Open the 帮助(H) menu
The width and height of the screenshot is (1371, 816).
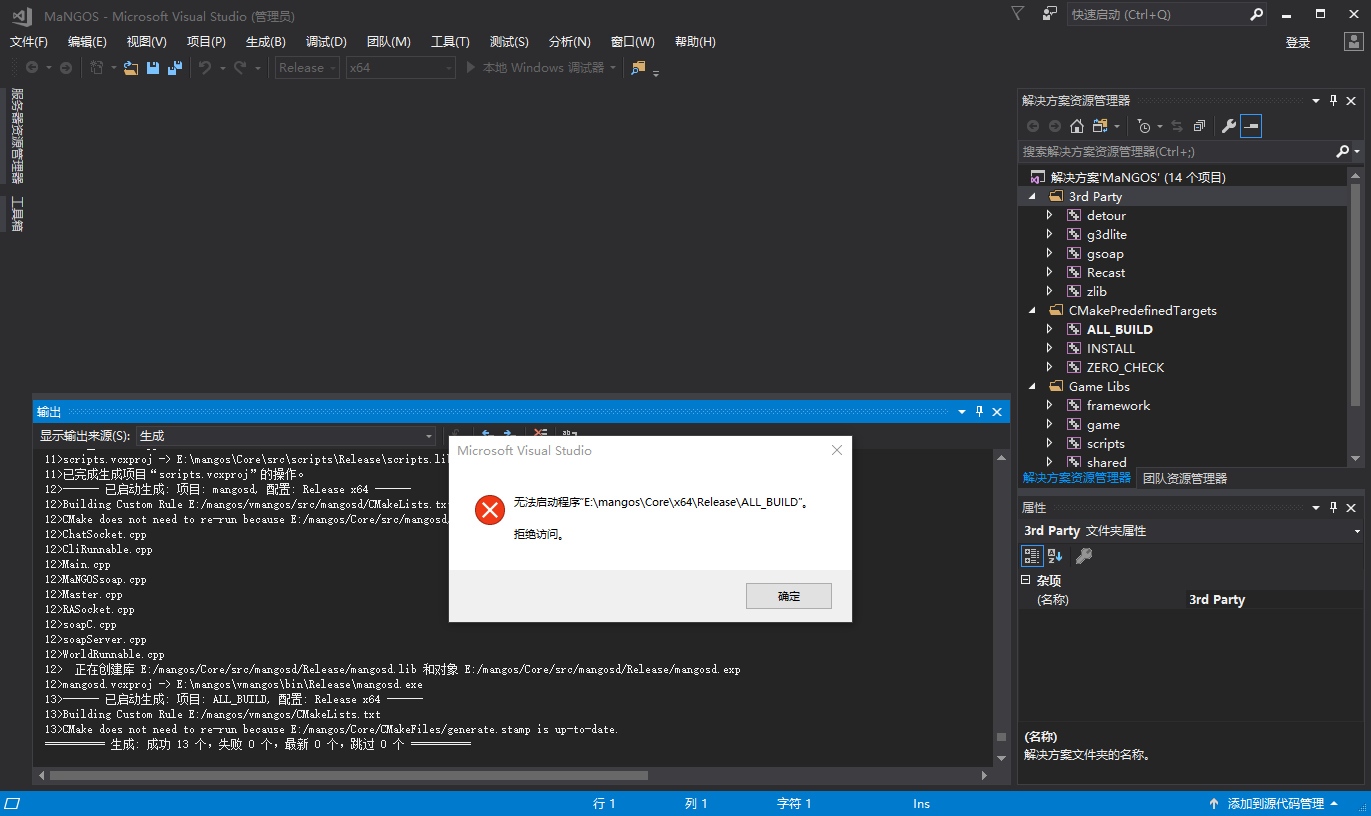[x=695, y=42]
